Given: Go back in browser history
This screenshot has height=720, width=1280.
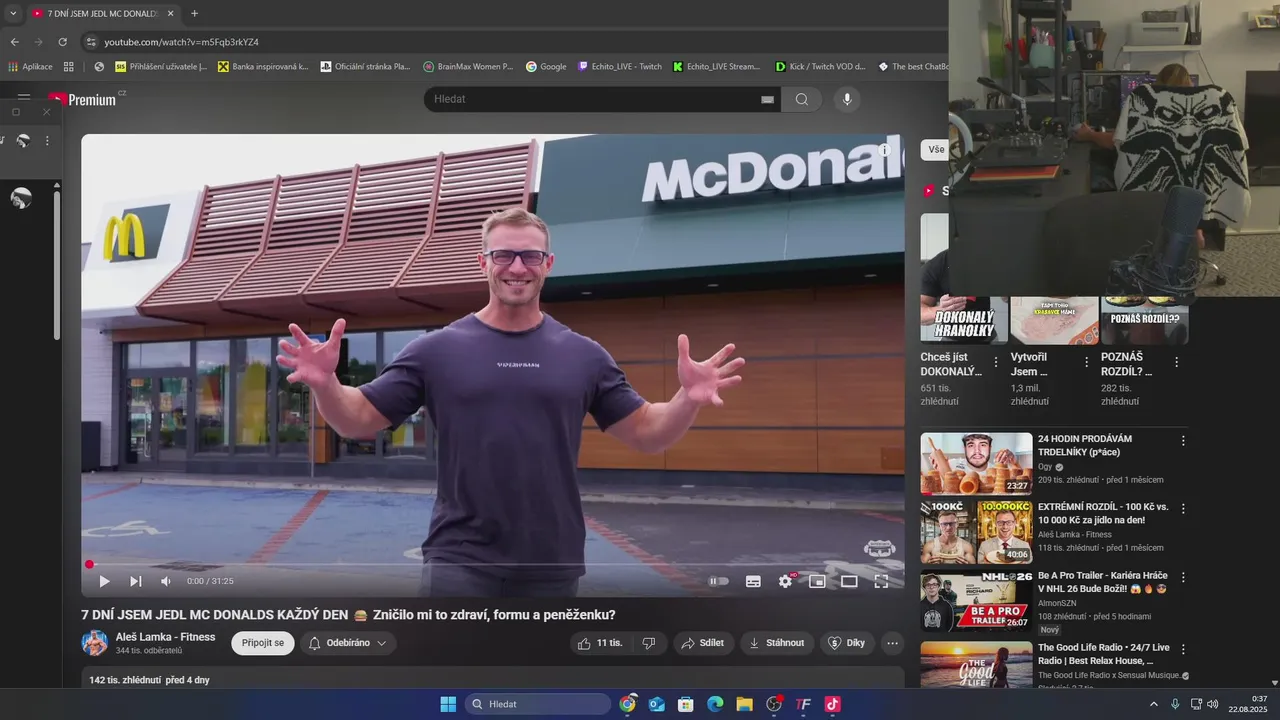Looking at the screenshot, I should point(15,42).
